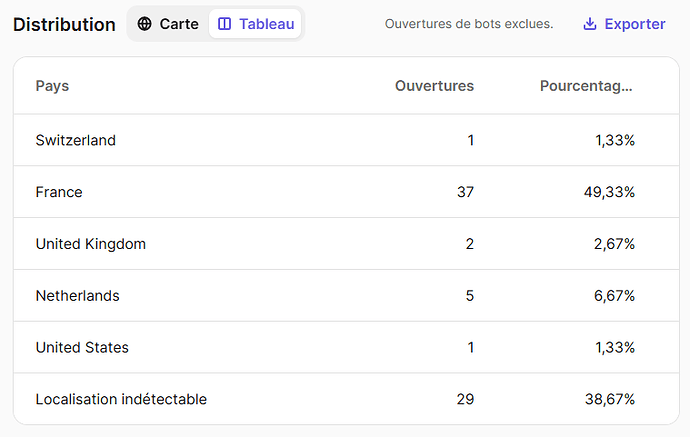Click the 38,67% percentage cell
This screenshot has height=437, width=690.
point(609,400)
